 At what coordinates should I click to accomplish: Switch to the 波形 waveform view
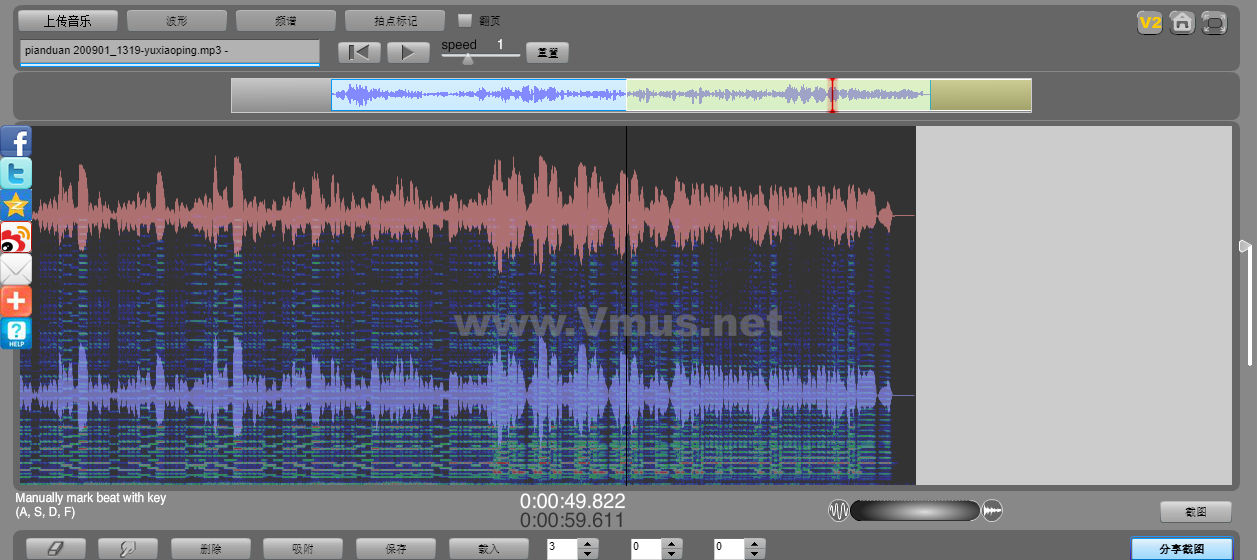177,20
